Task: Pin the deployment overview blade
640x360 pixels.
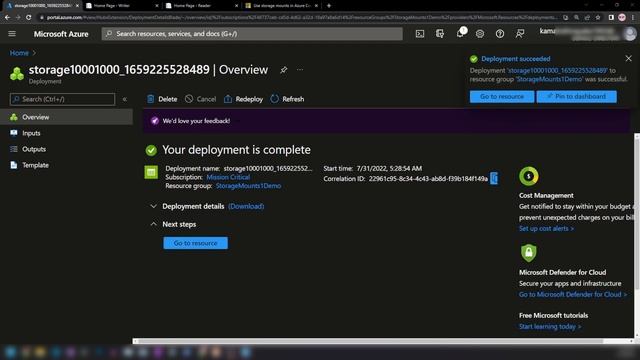Action: (283, 70)
